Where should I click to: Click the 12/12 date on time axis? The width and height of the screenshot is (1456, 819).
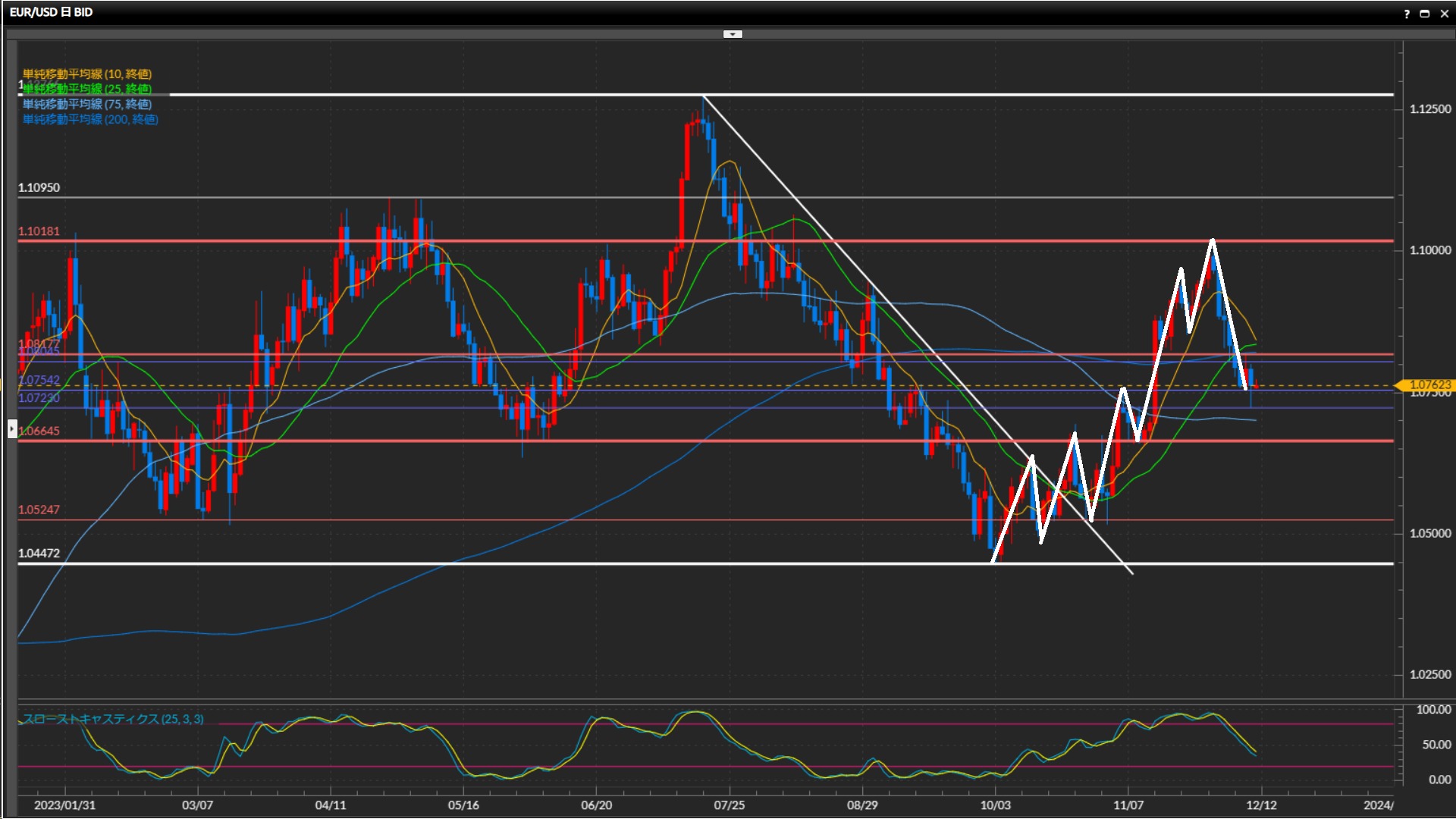[x=1261, y=805]
